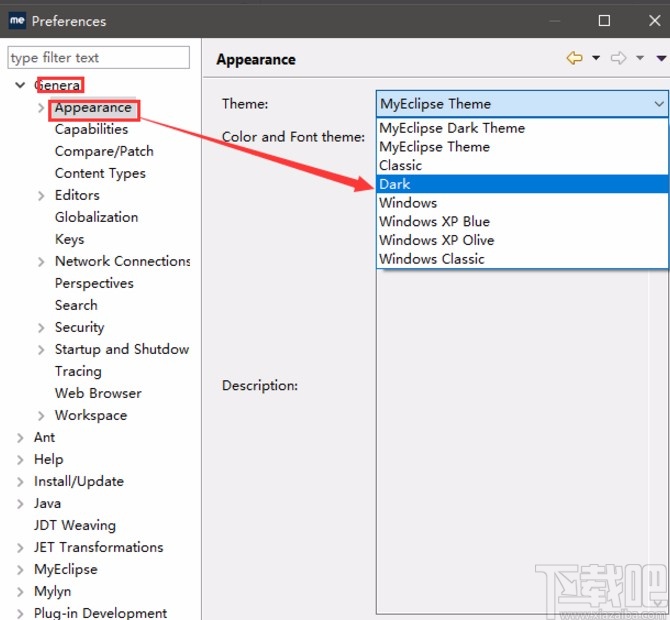Select the Security tree item
Viewport: 670px width, 620px height.
(x=79, y=328)
